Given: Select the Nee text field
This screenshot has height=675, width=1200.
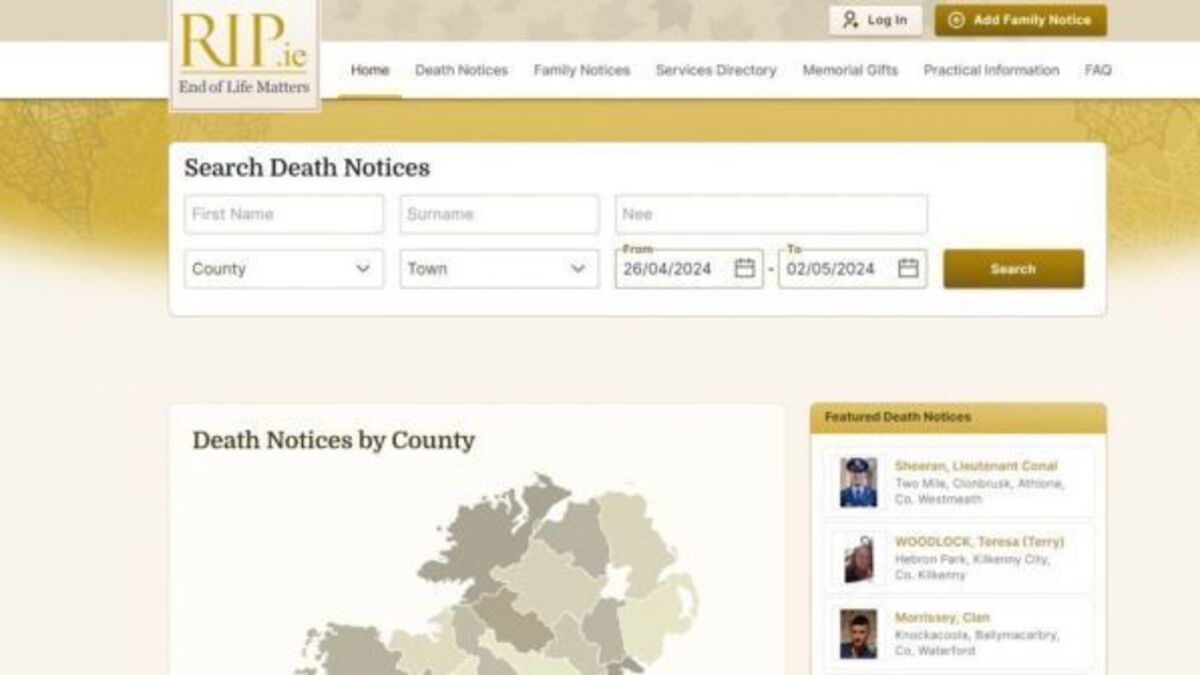Looking at the screenshot, I should 771,214.
